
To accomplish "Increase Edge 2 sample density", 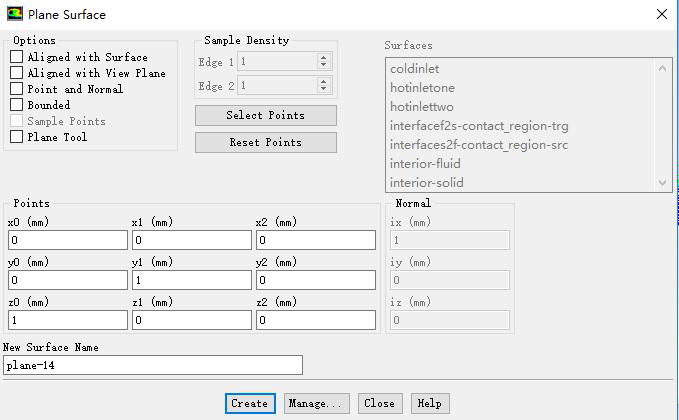I will 323,82.
